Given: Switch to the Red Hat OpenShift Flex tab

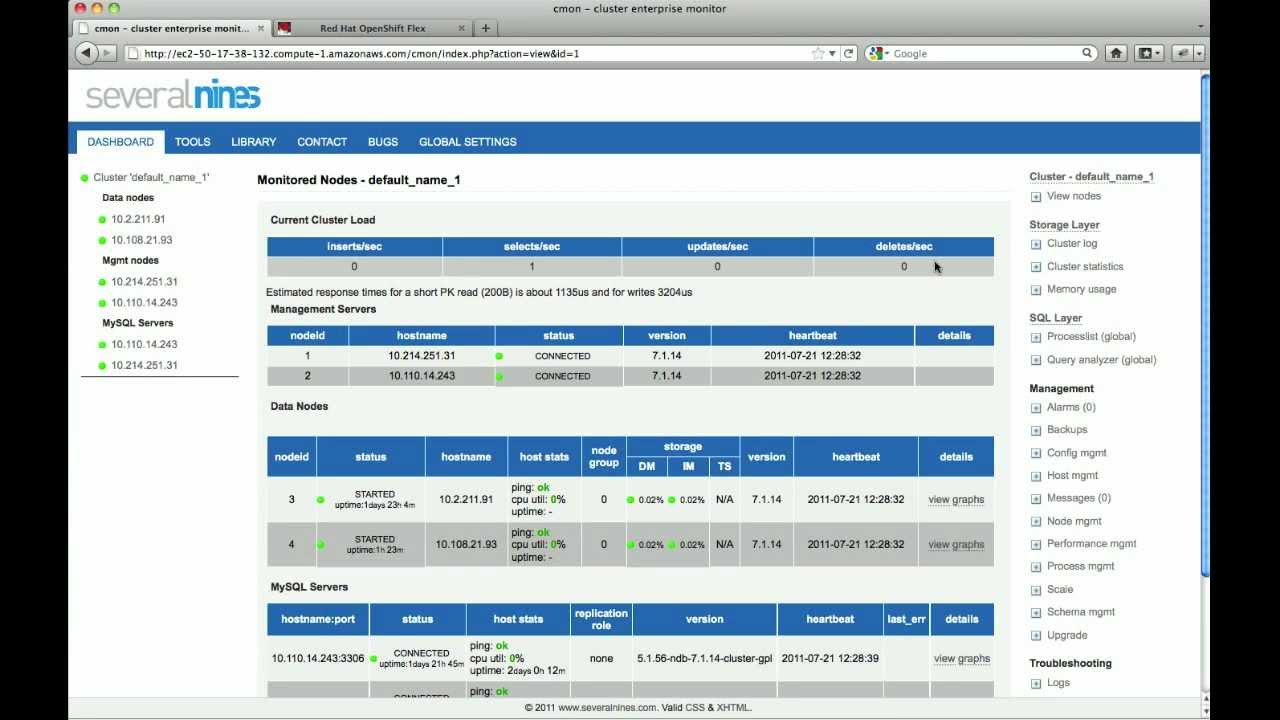Looking at the screenshot, I should coord(372,28).
